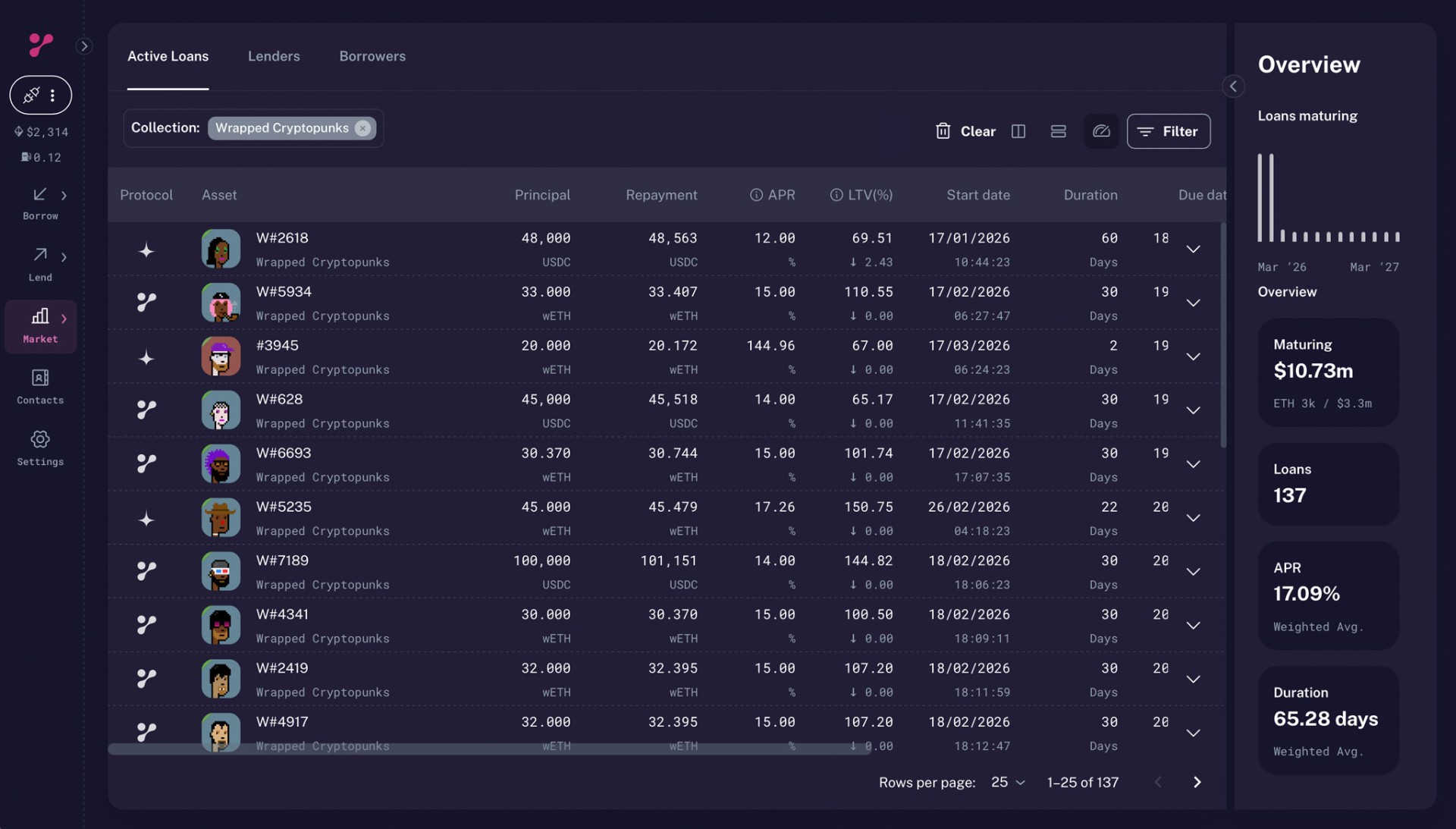Viewport: 1456px width, 829px height.
Task: Click the LTV(%) column info icon
Action: pos(836,195)
